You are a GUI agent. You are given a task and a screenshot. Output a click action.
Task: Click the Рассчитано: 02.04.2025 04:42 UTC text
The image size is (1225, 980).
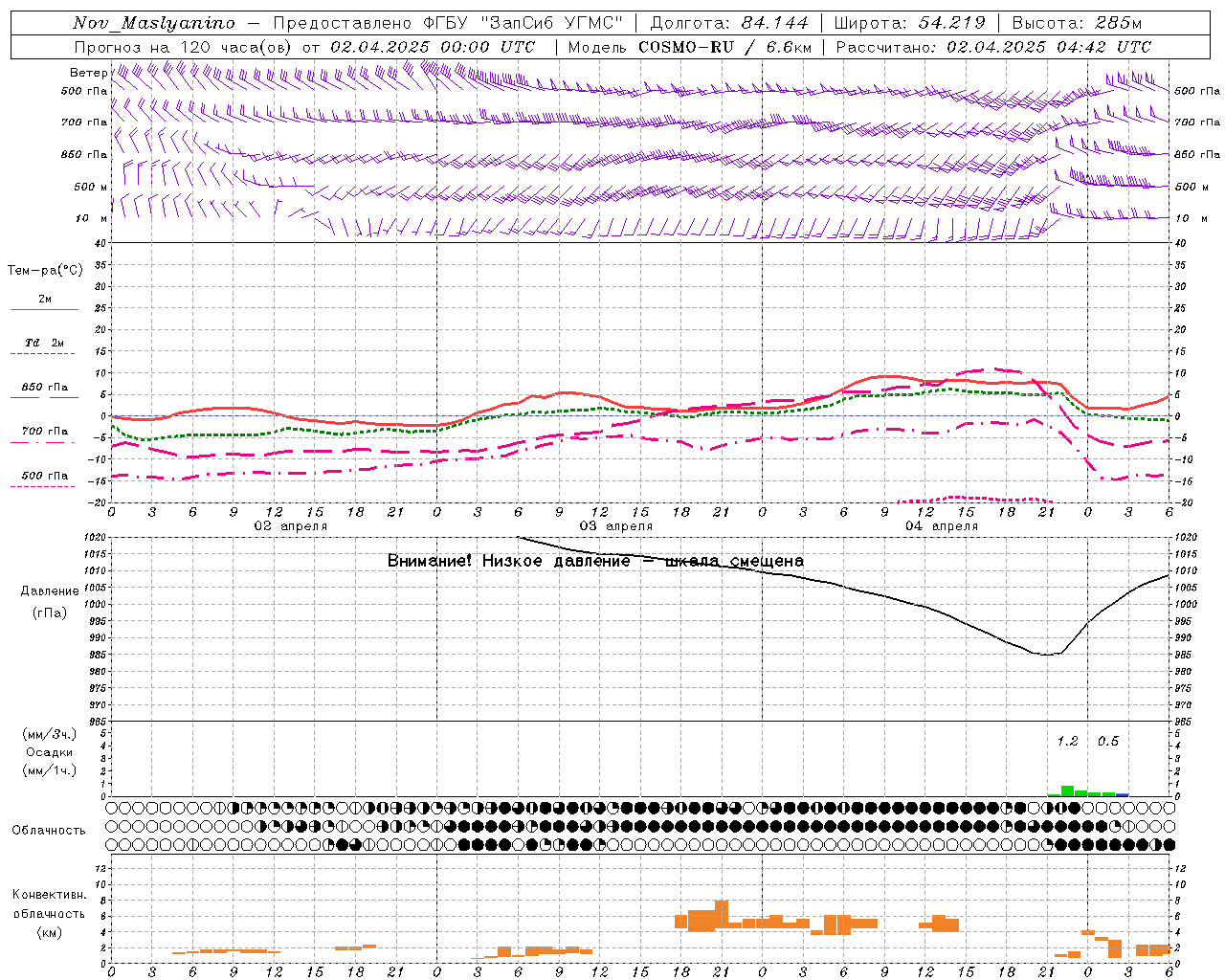[993, 47]
